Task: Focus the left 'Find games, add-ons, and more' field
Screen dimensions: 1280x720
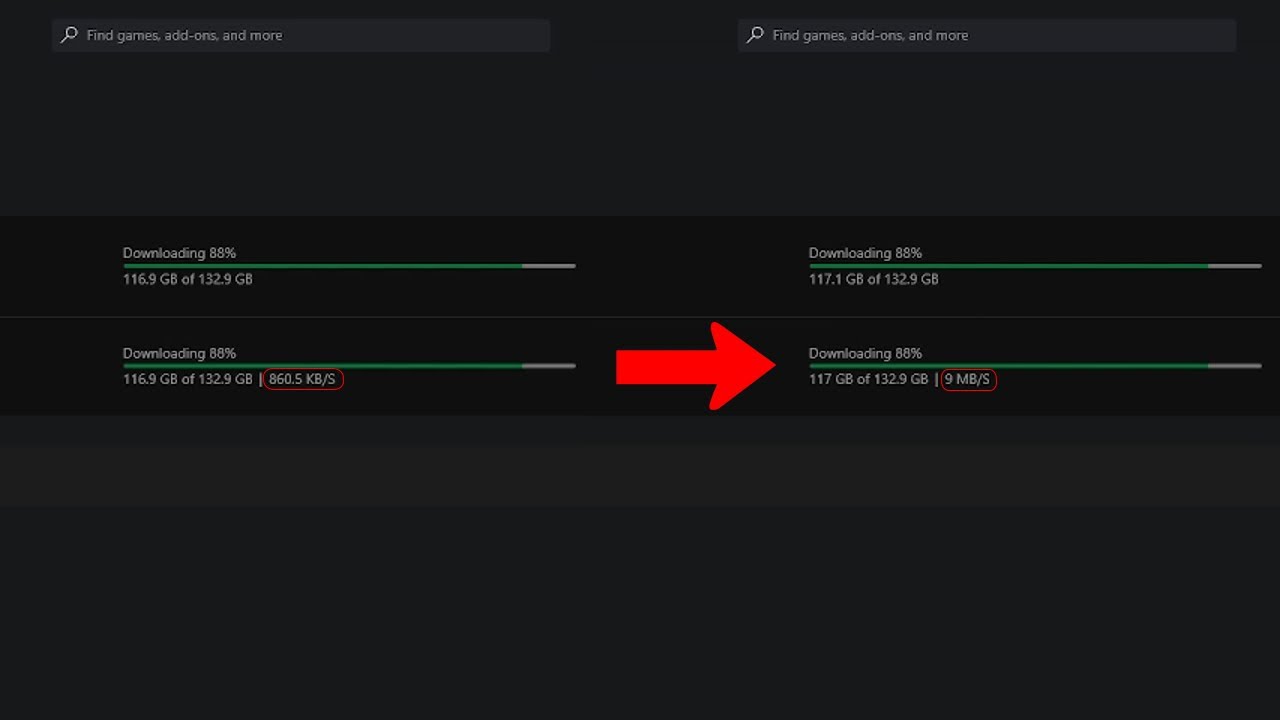Action: click(301, 35)
